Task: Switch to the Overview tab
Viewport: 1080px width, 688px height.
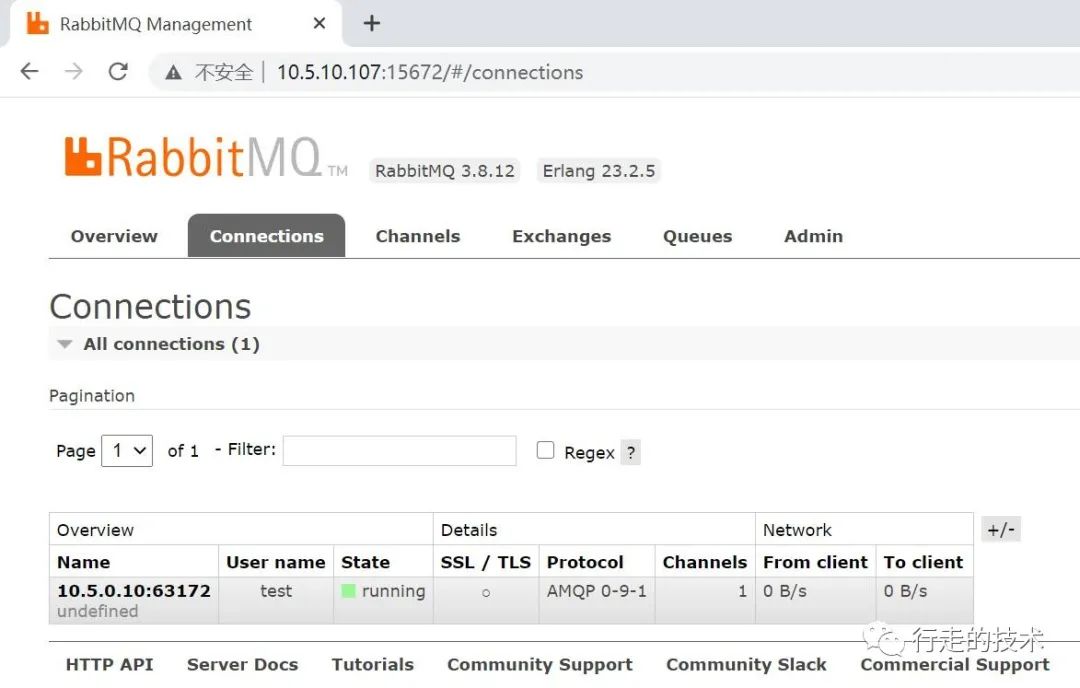Action: pos(114,236)
